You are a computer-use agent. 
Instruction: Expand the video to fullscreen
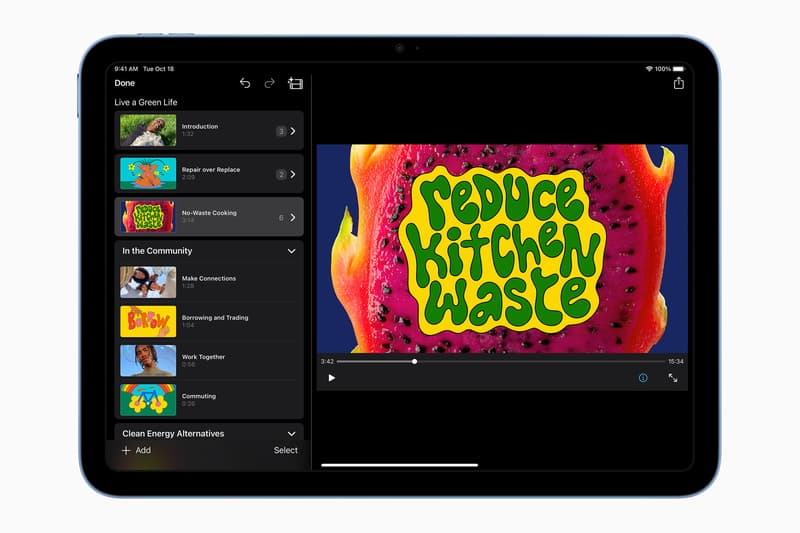tap(673, 378)
